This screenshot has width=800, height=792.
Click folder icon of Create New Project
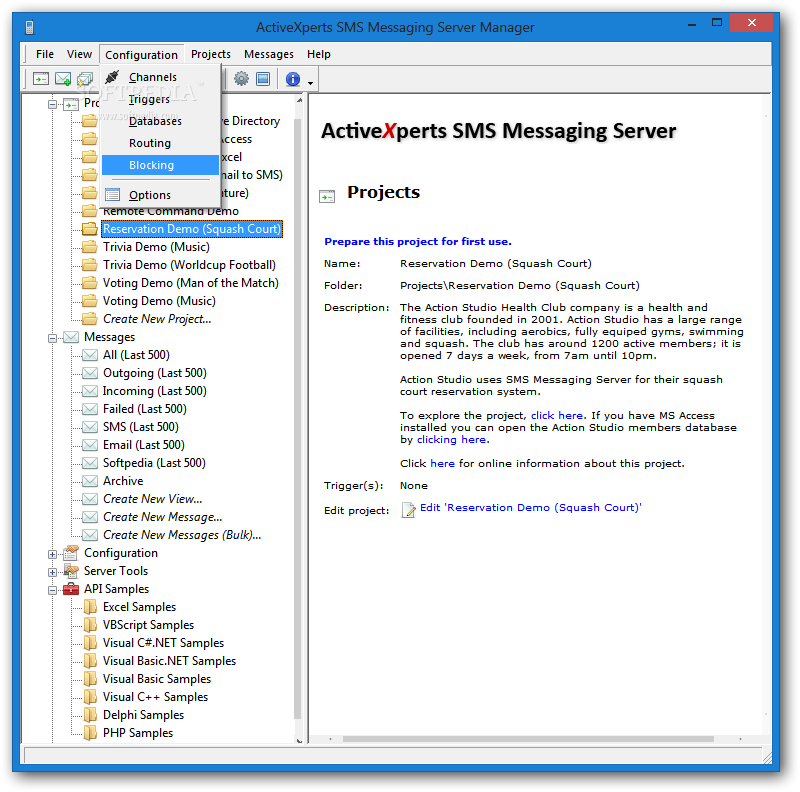pos(90,318)
